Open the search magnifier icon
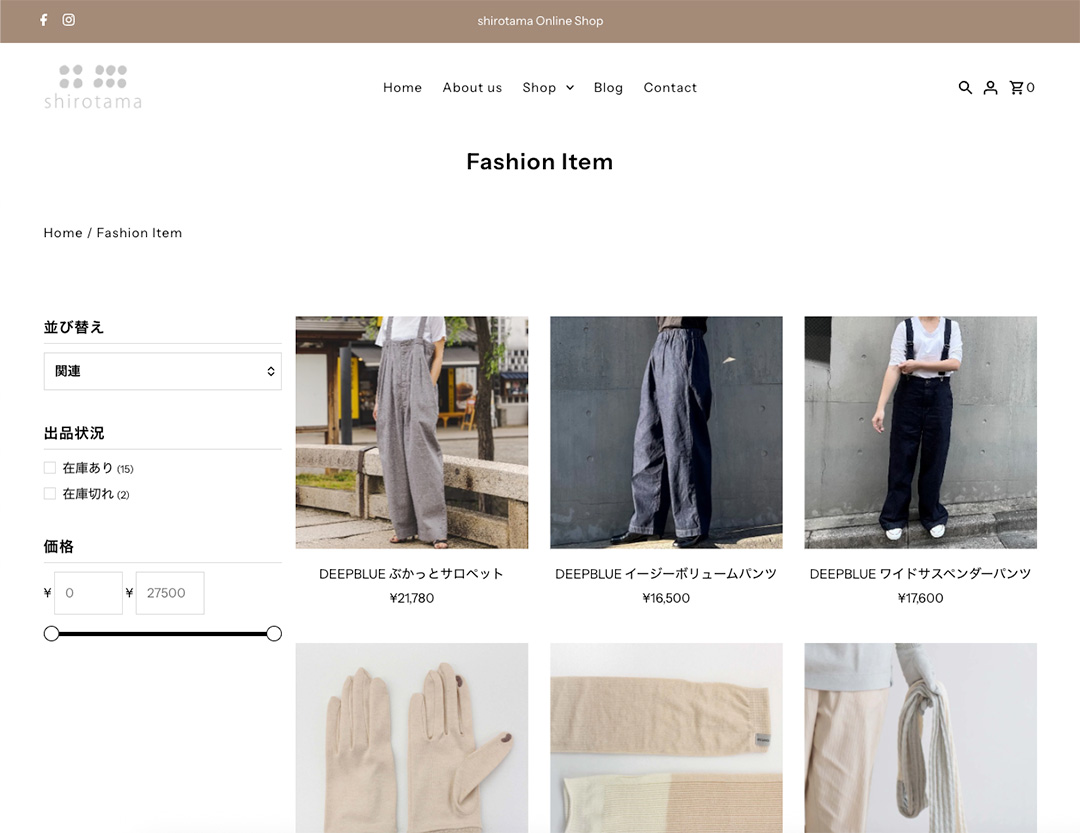Viewport: 1080px width, 833px height. [965, 88]
